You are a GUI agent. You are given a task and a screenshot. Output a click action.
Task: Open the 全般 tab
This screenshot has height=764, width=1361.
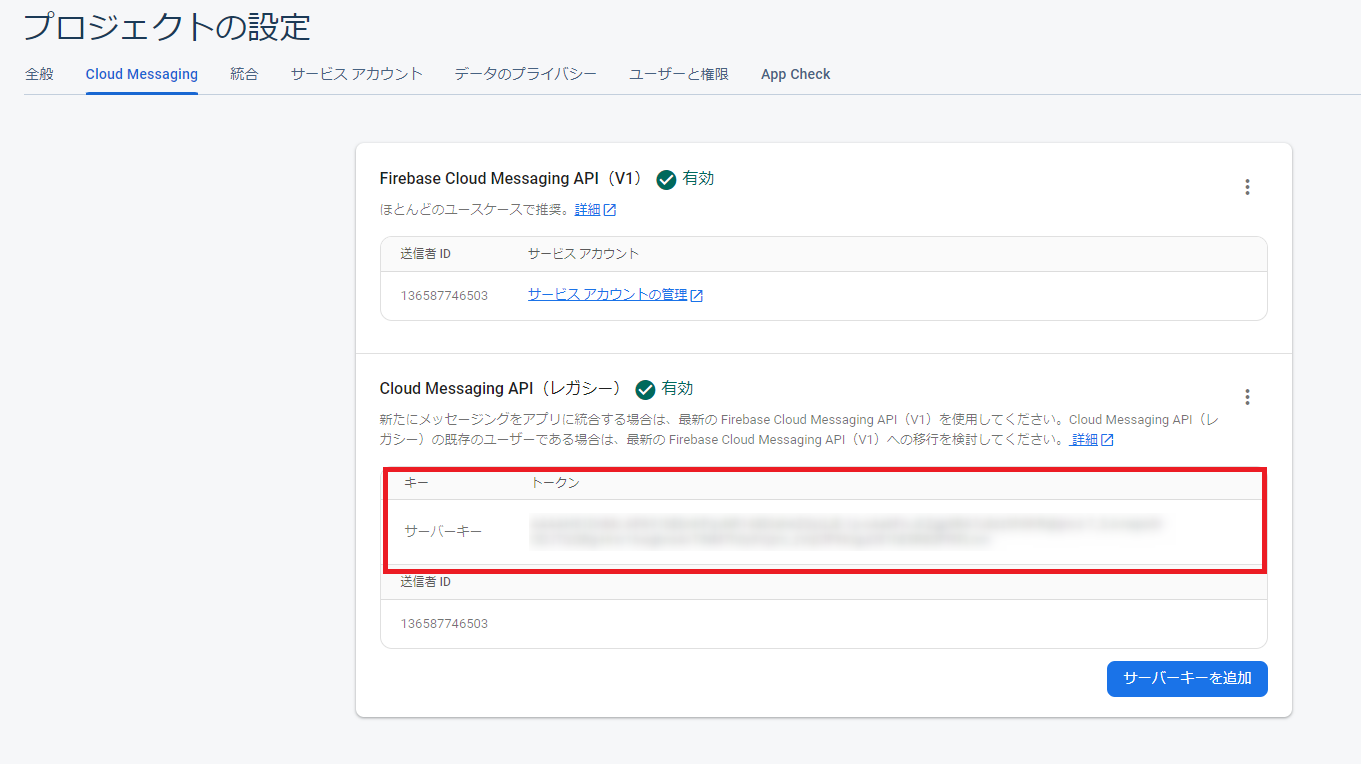pos(39,74)
